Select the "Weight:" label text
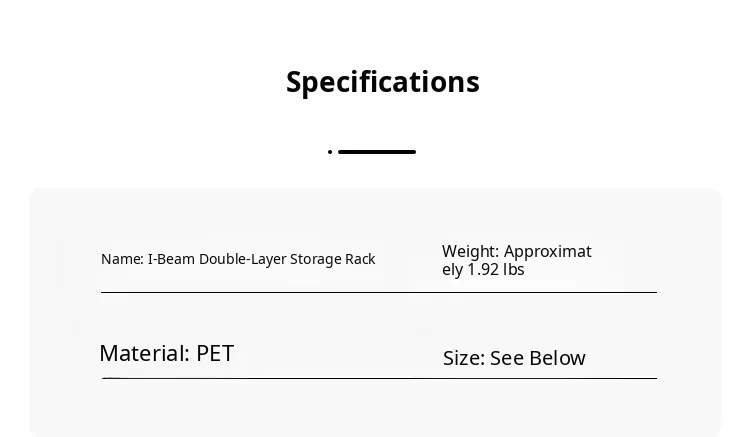 (470, 251)
